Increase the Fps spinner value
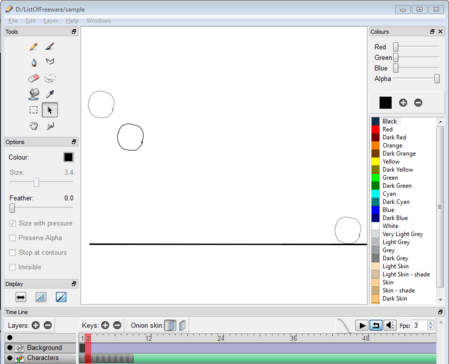 click(x=431, y=323)
